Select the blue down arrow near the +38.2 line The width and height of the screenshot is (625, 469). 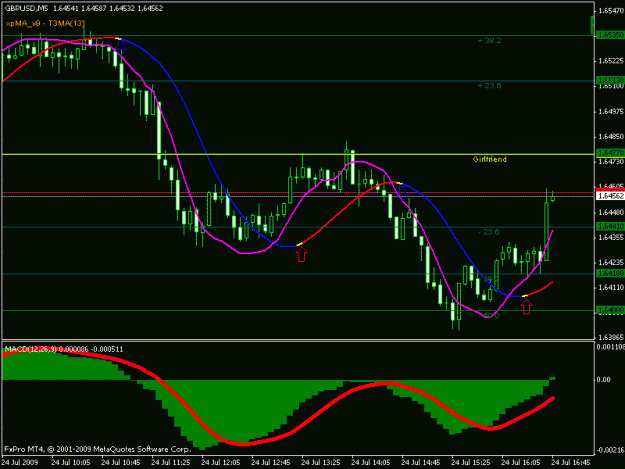point(122,47)
